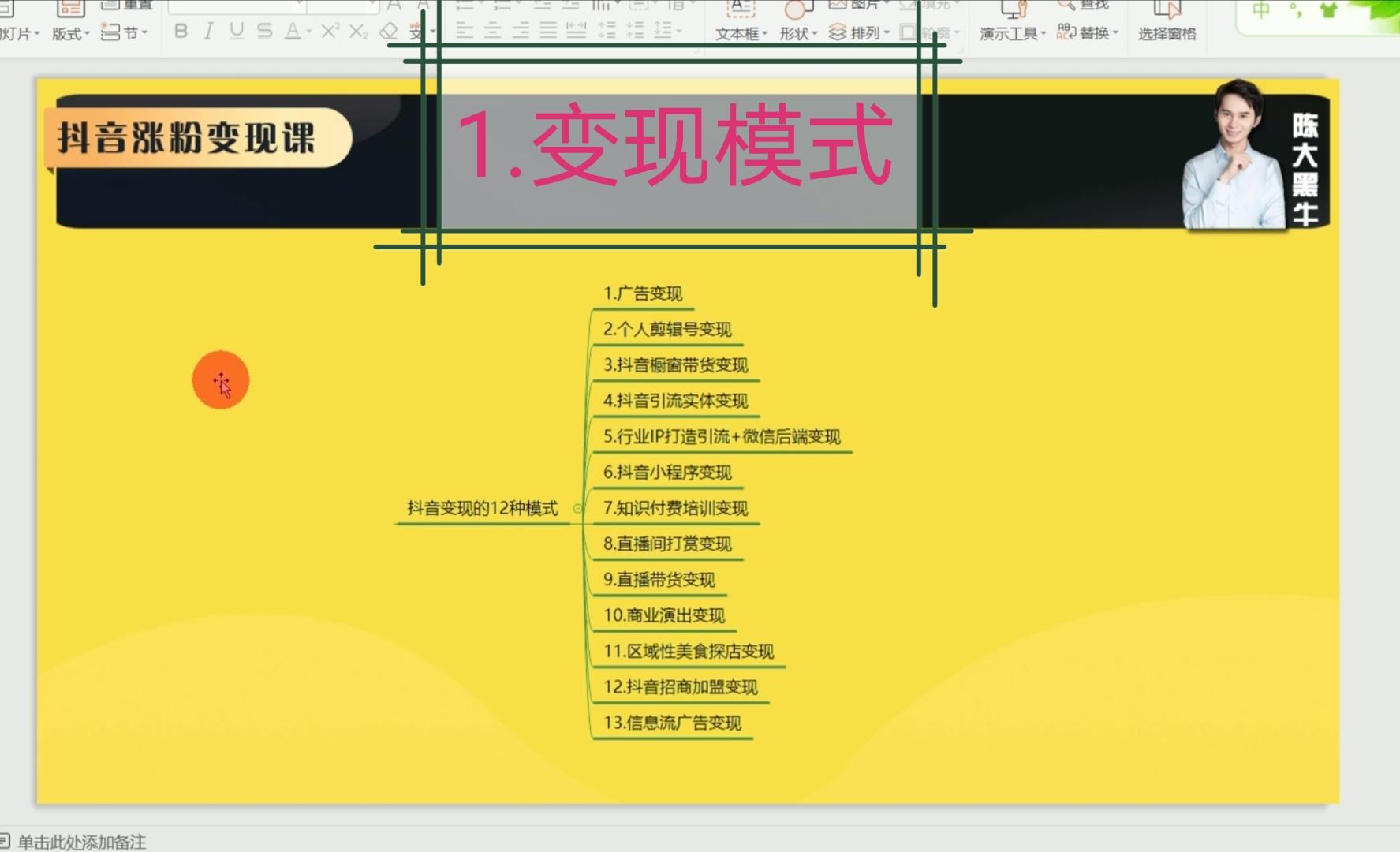This screenshot has width=1400, height=852.
Task: Click the text box (文本框) icon
Action: tap(740, 9)
